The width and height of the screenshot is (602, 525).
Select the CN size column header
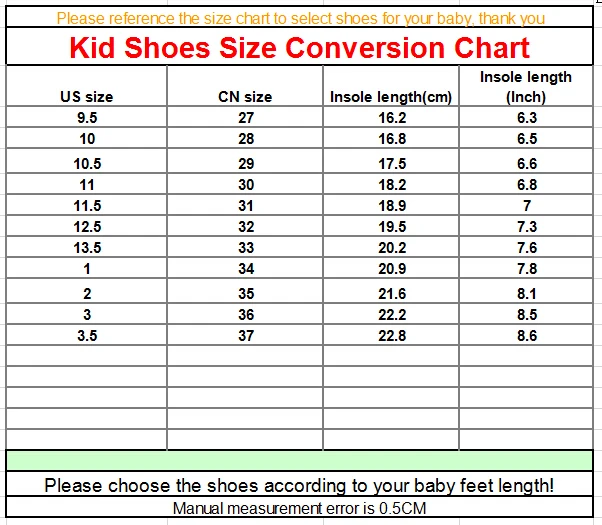[245, 86]
